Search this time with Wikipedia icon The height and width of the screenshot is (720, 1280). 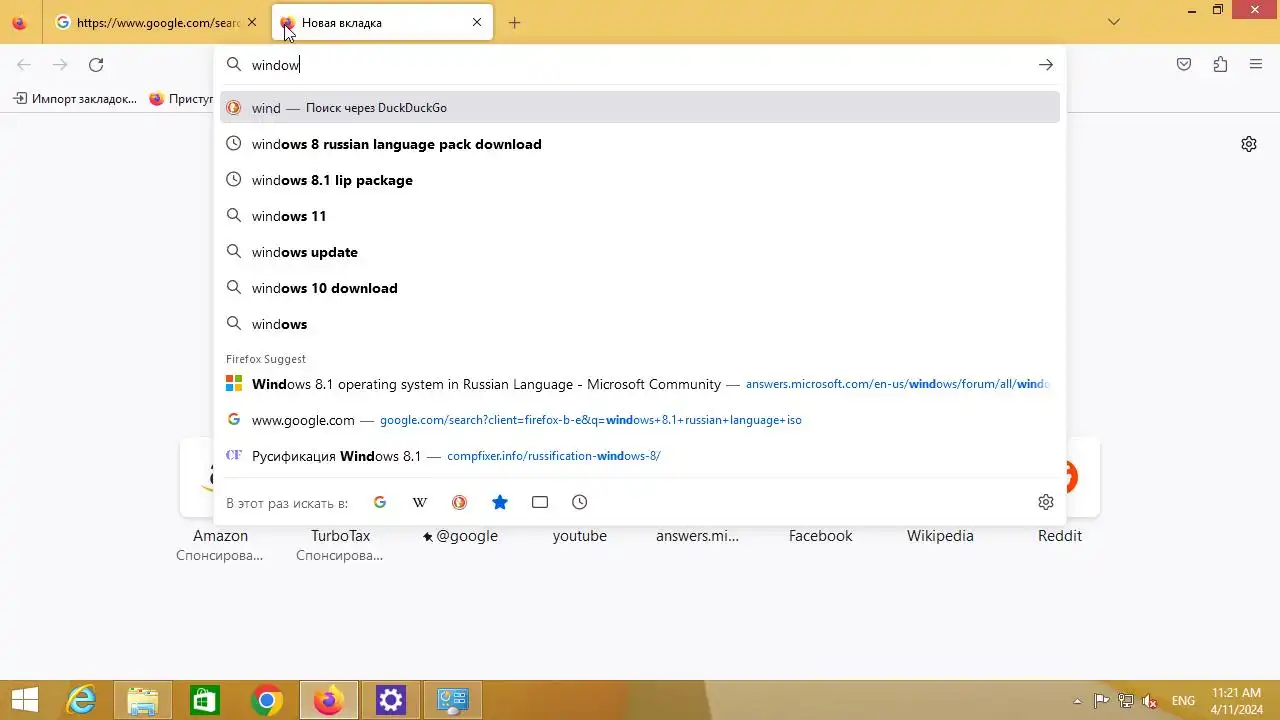420,502
